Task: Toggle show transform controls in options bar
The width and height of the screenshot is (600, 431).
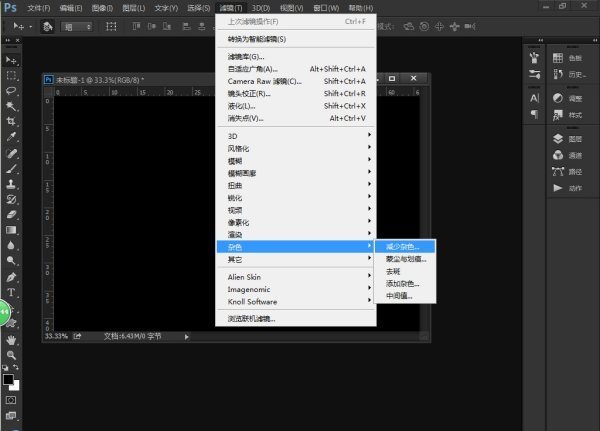Action: coord(111,26)
